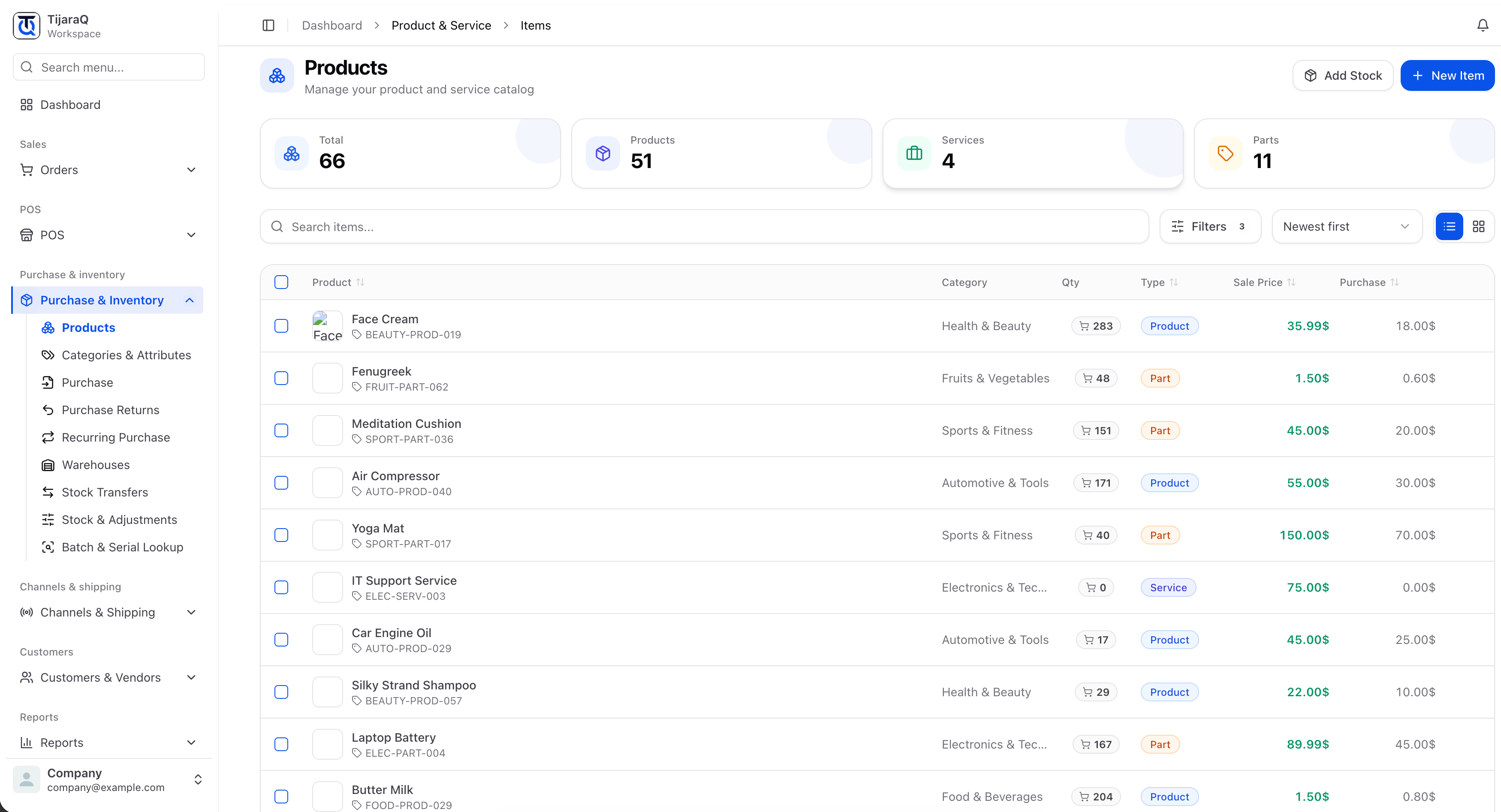This screenshot has width=1501, height=812.
Task: Sort by Type column arrows
Action: (x=1173, y=282)
